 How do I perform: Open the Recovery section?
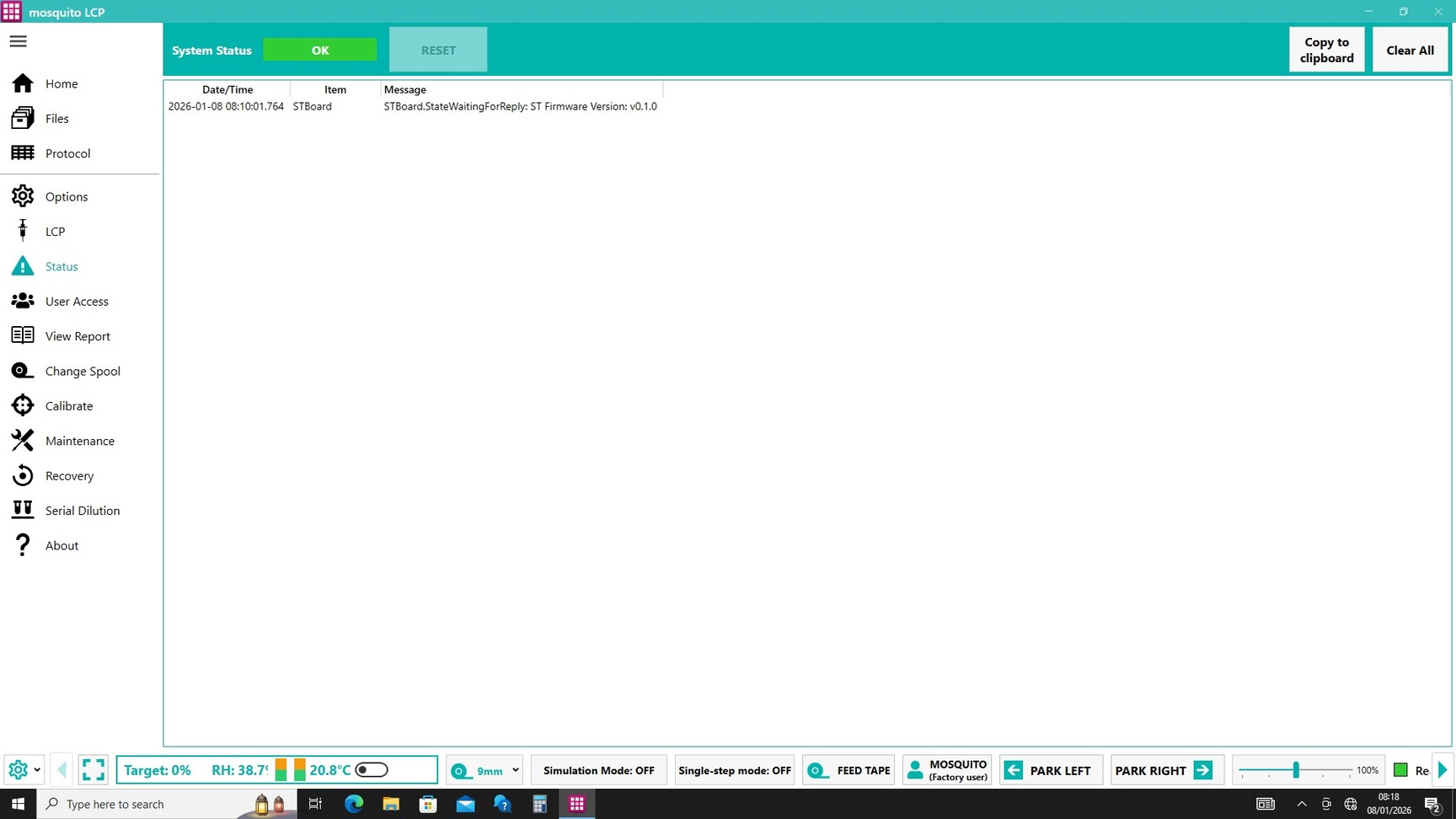pos(69,476)
